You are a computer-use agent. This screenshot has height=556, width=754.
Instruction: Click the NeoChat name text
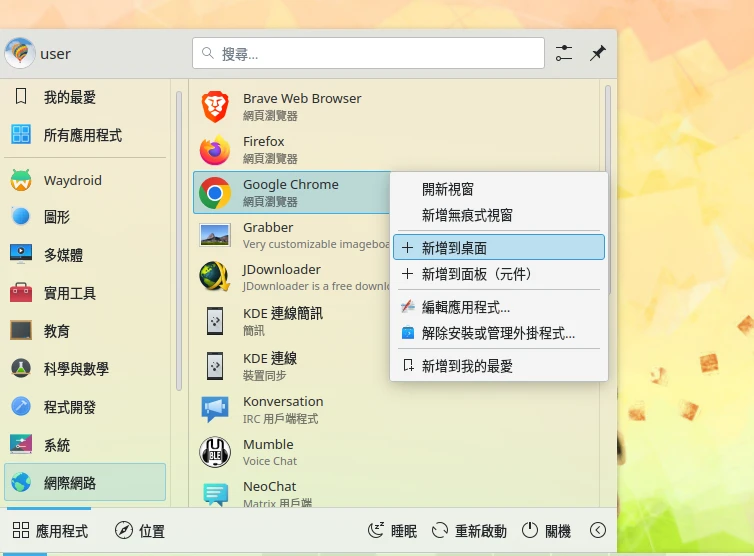coord(269,486)
